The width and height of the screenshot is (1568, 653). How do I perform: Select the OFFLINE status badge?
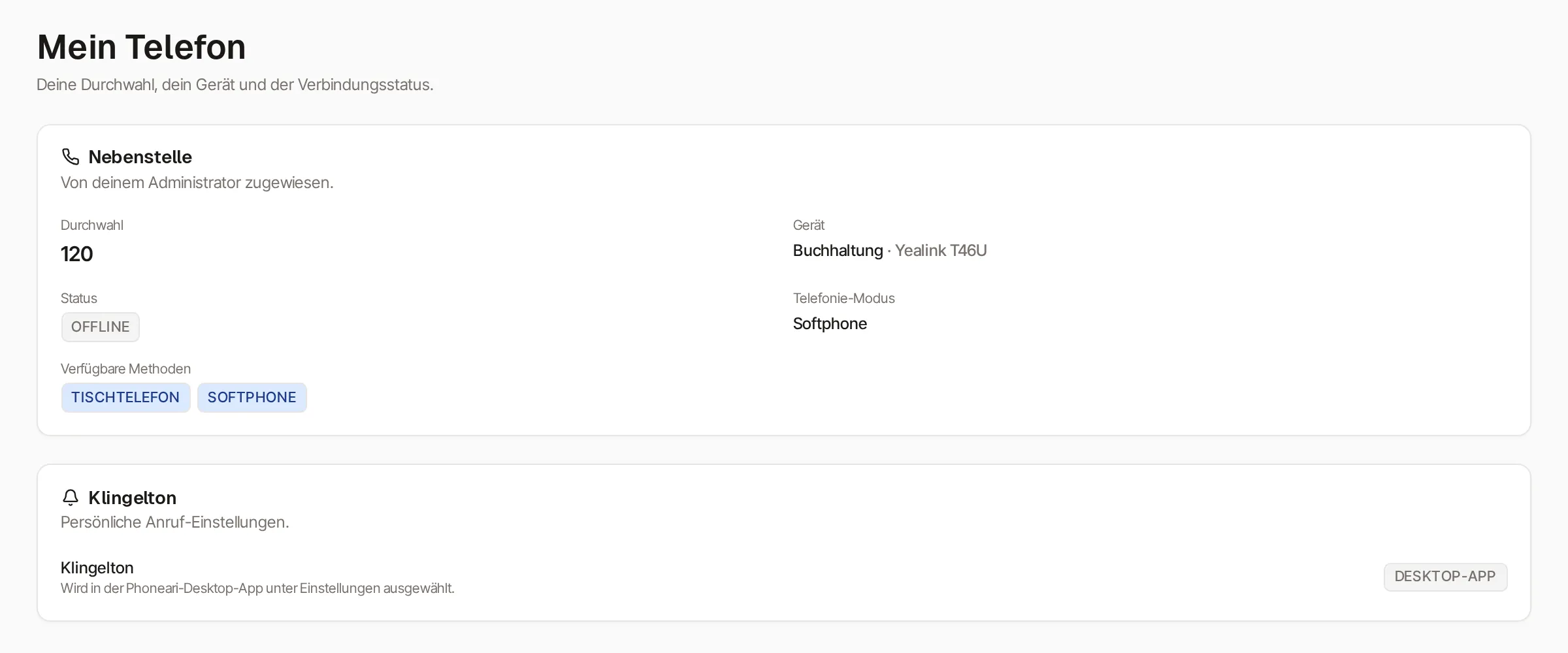[x=101, y=327]
